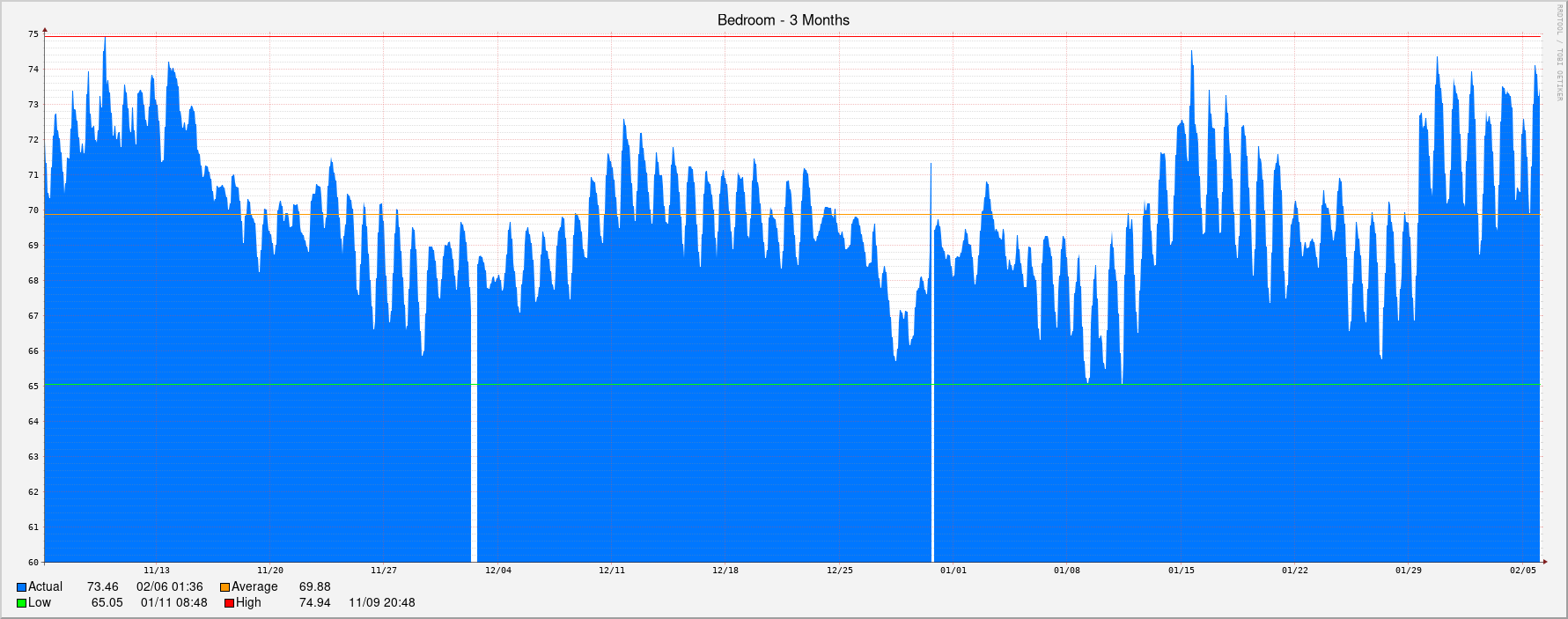Click the red High legend swatch

(x=229, y=603)
